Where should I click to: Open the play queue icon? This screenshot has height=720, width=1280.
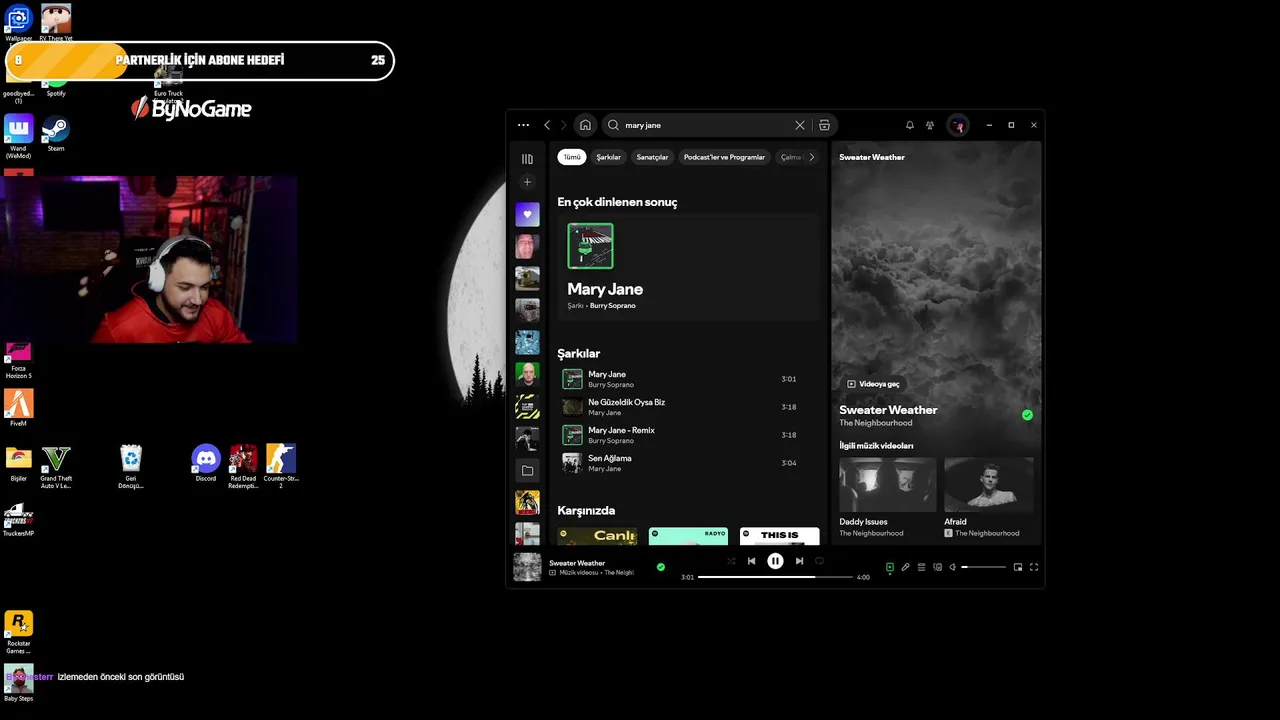(921, 567)
